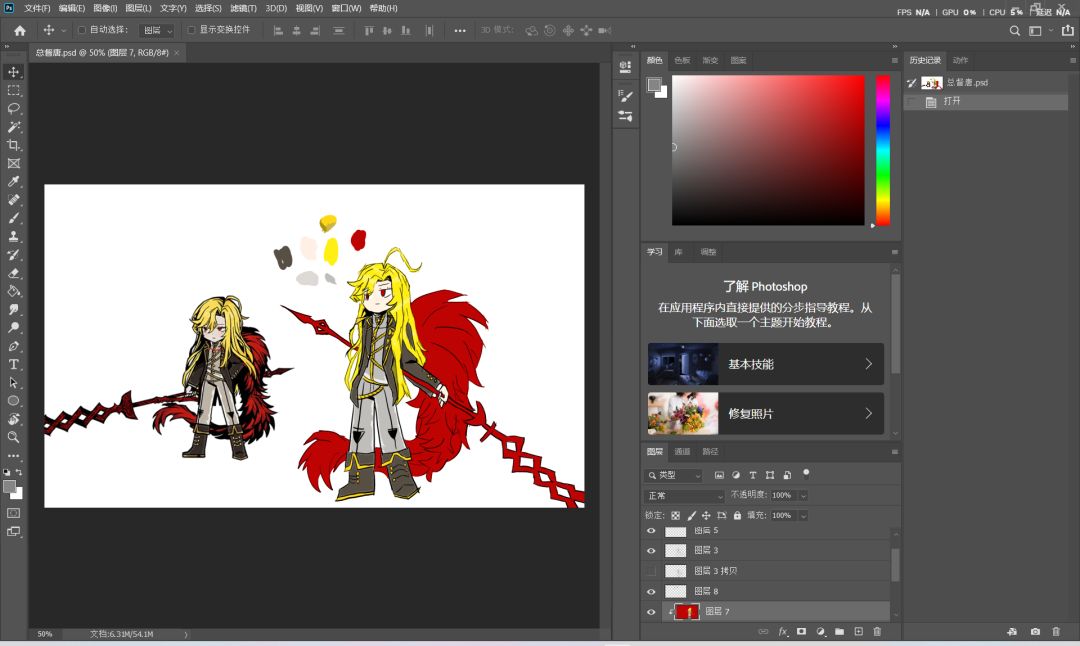Open the 填充 fill slider arrow
1080x646 pixels.
point(803,515)
